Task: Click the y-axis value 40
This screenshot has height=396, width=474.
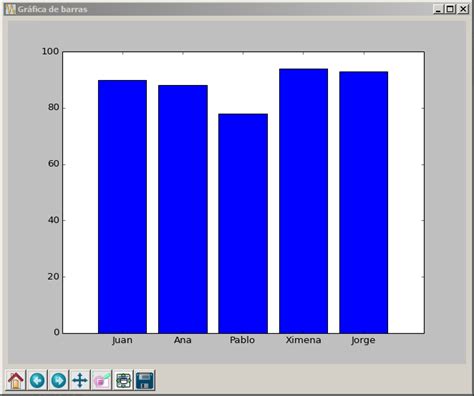Action: [53, 220]
